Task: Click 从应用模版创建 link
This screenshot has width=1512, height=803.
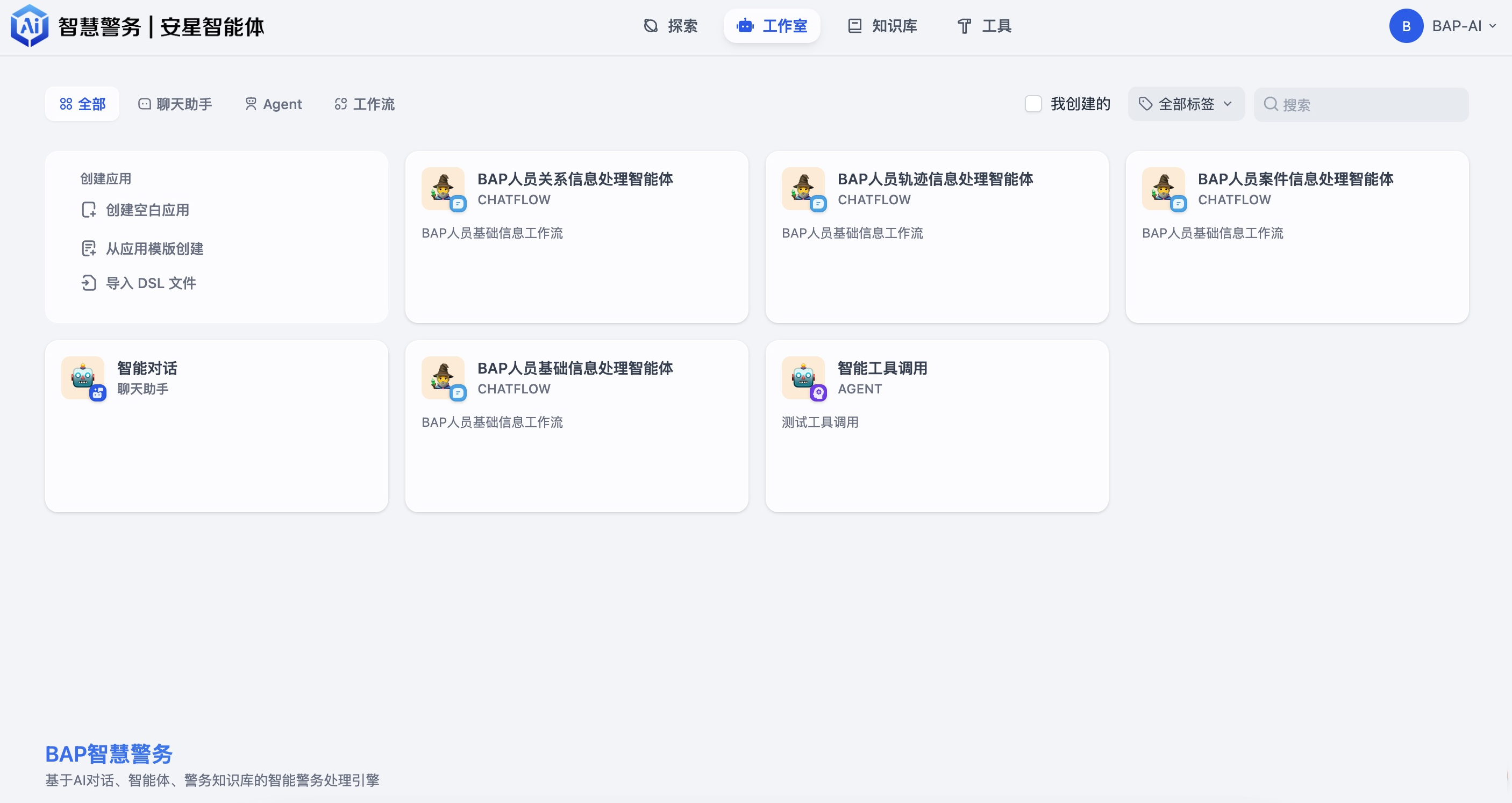Action: pos(154,248)
